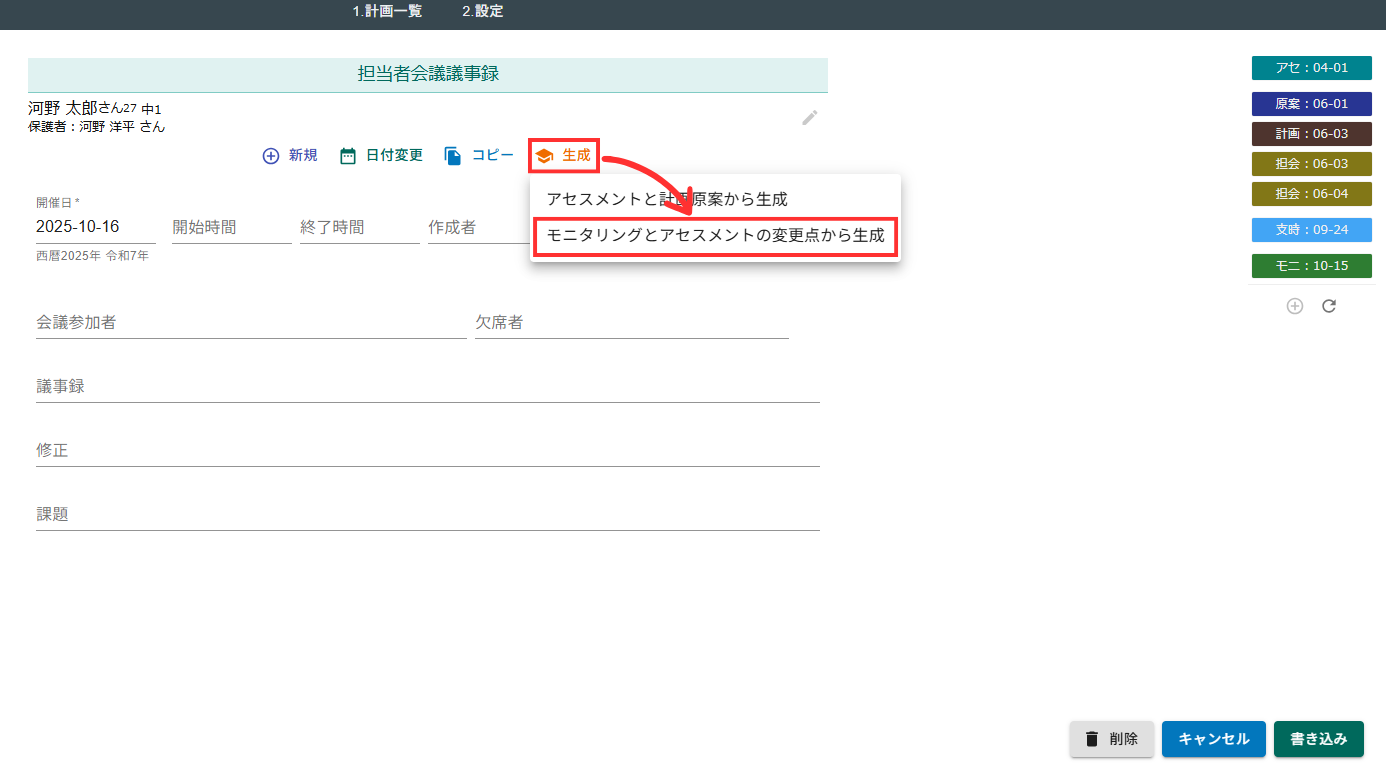Click the コピー copy button

(479, 156)
